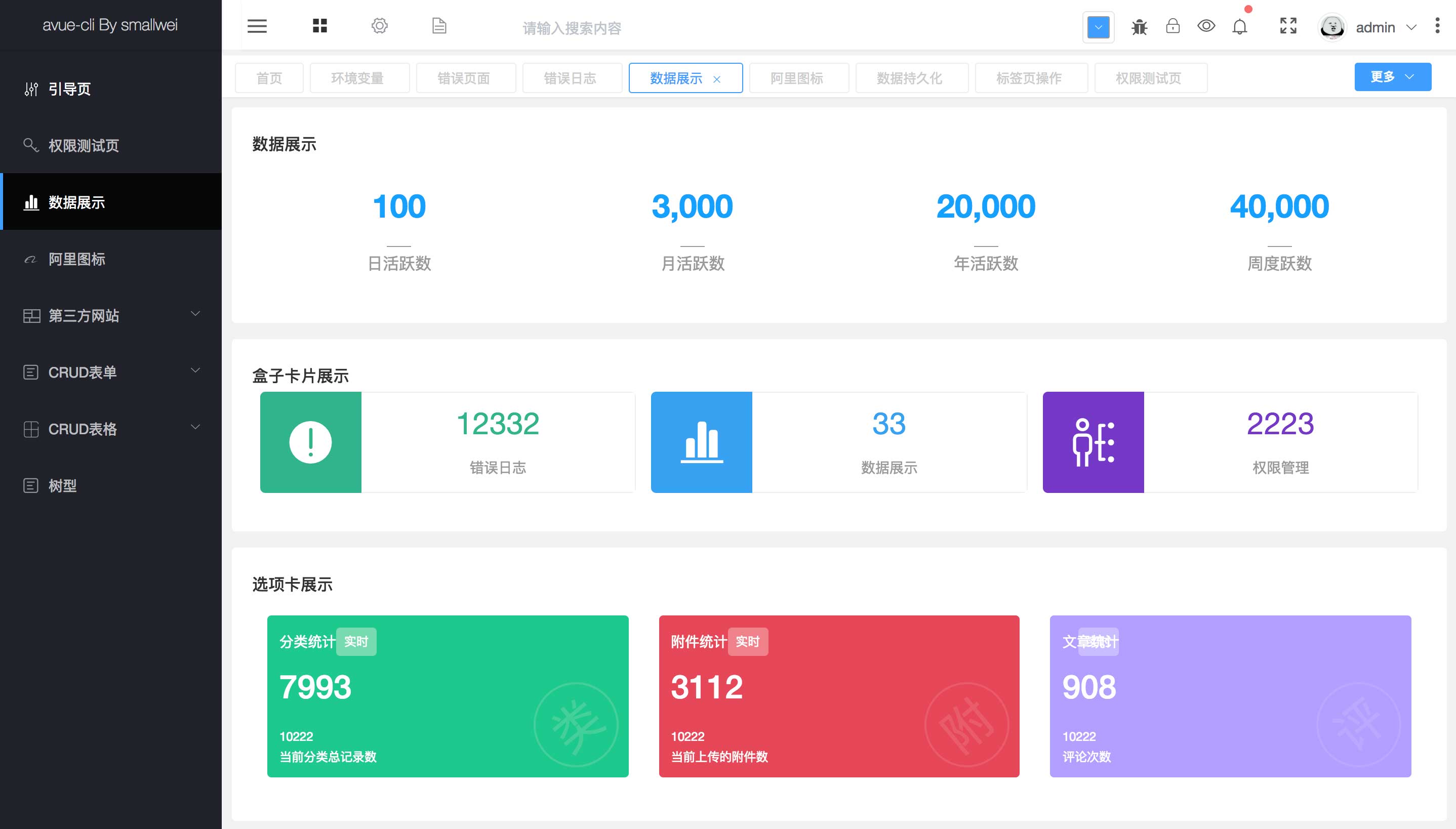The image size is (1456, 829).
Task: Open the 更多 dropdown button
Action: pos(1393,77)
